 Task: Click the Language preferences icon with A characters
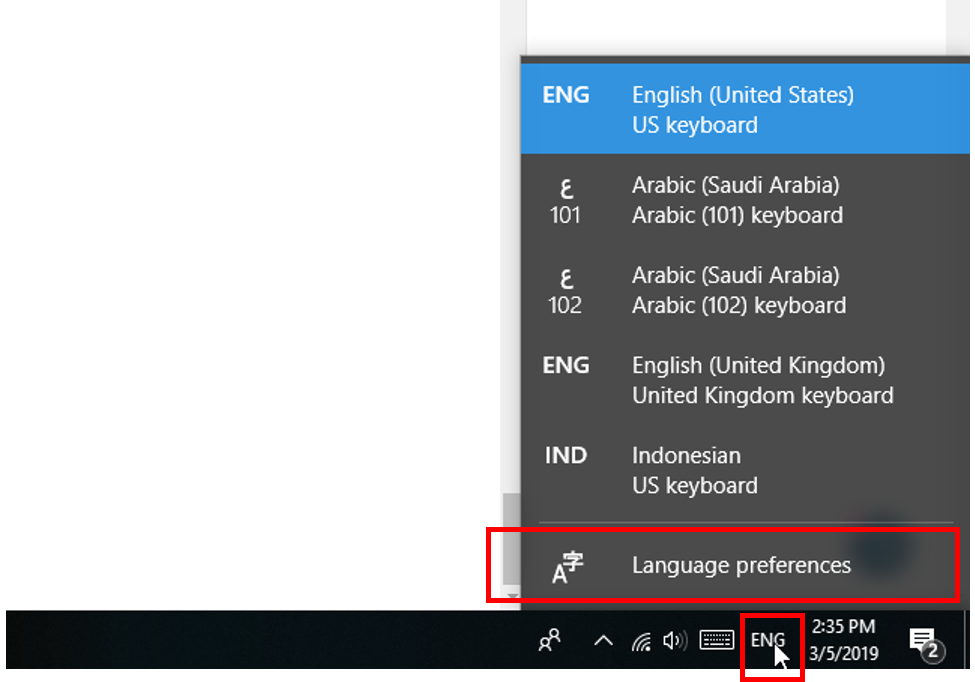click(x=566, y=565)
